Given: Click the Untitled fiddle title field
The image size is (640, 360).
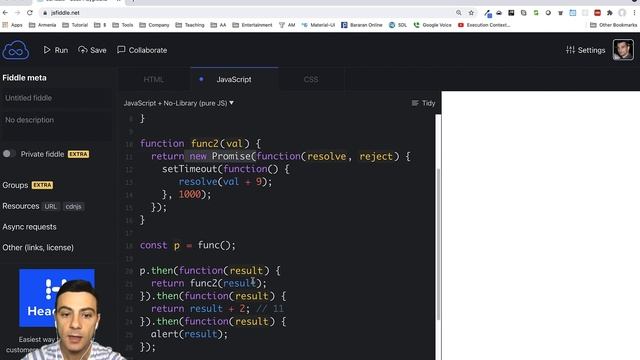Looking at the screenshot, I should click(56, 98).
